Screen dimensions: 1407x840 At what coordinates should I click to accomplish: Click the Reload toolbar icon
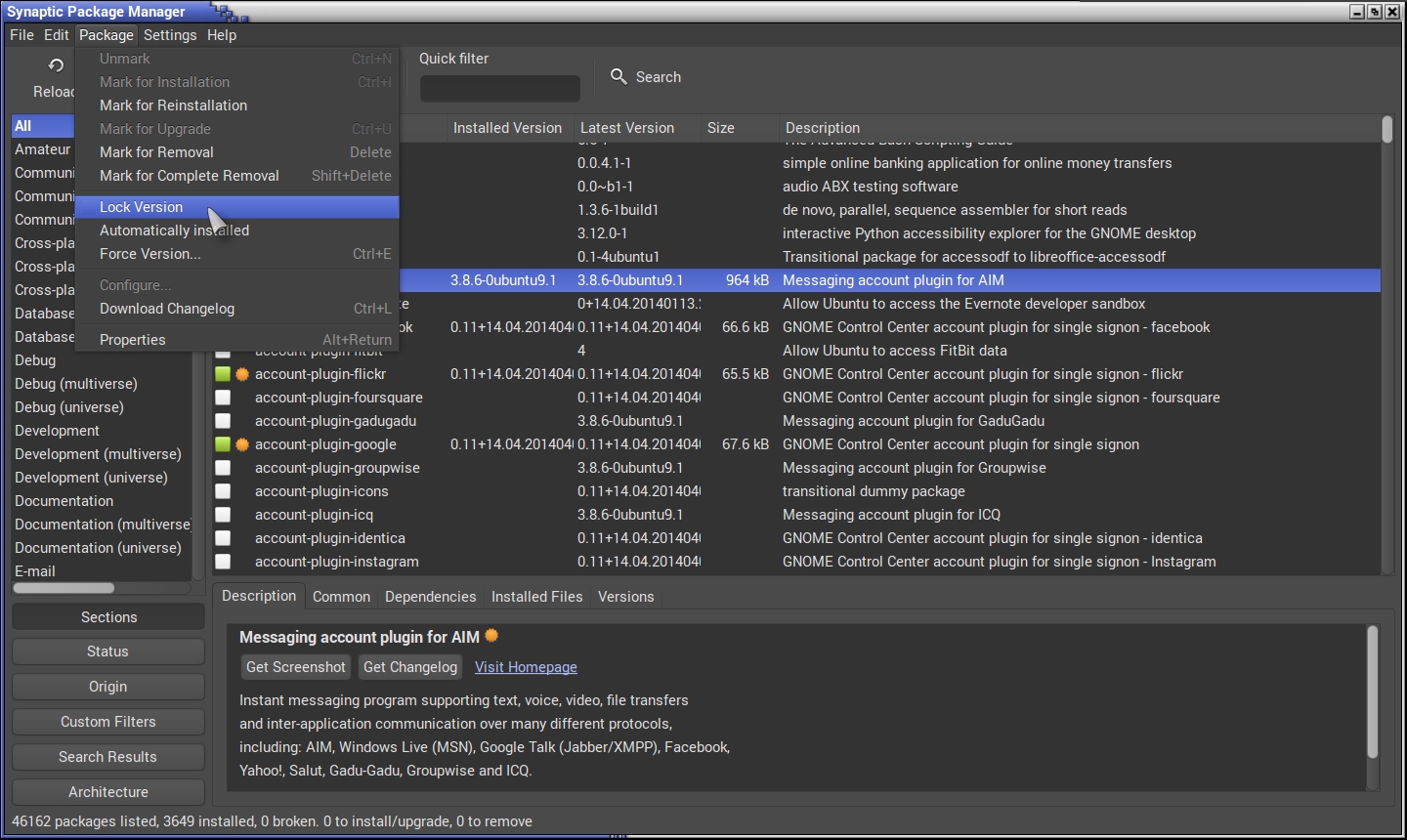point(56,65)
